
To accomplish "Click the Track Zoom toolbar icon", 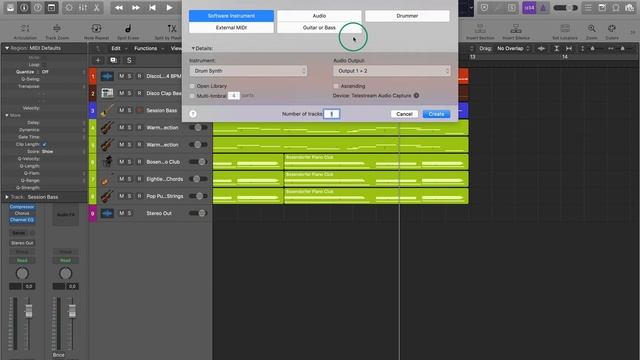I will click(57, 29).
